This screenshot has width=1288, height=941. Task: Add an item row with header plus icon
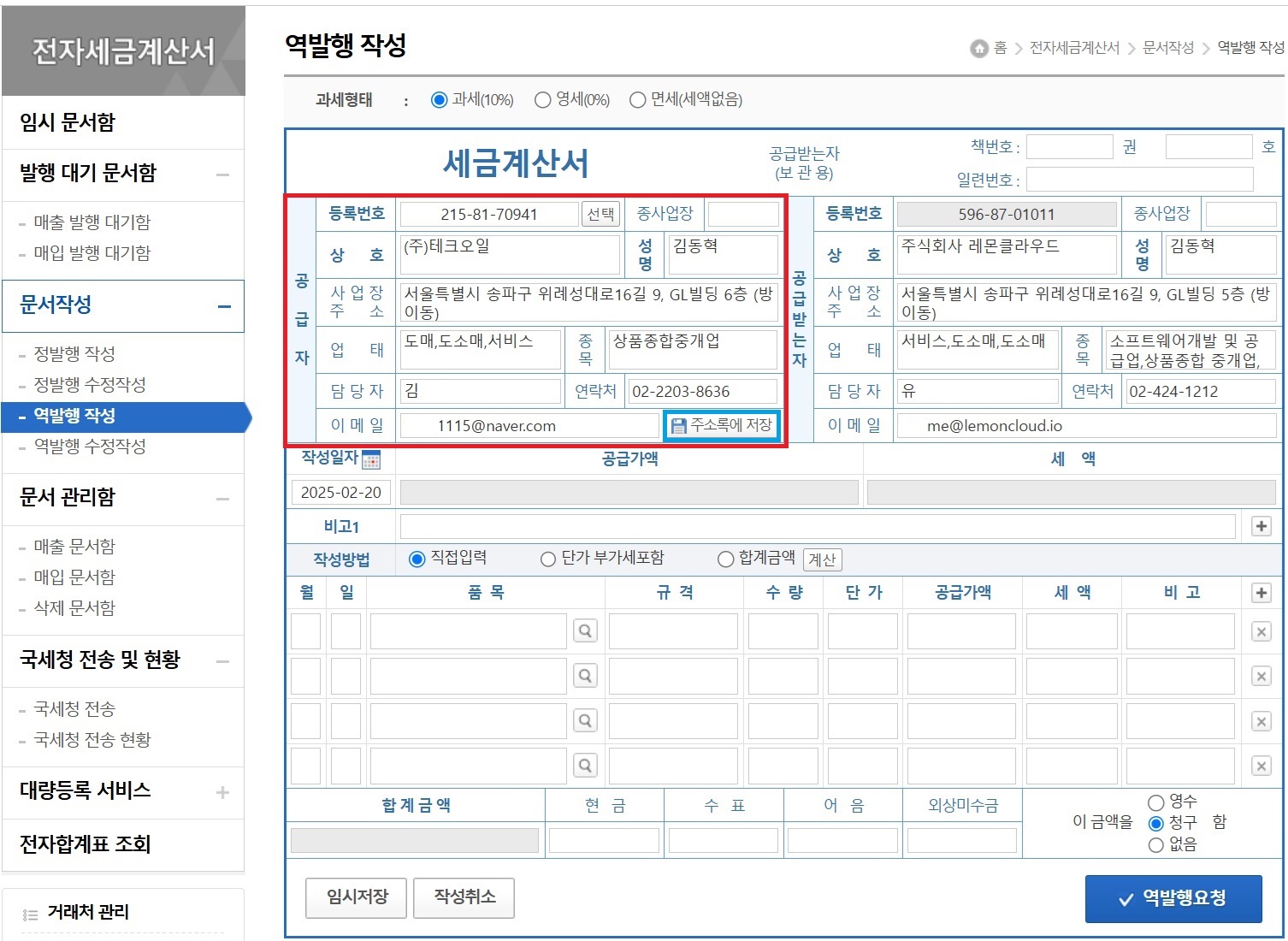point(1261,593)
